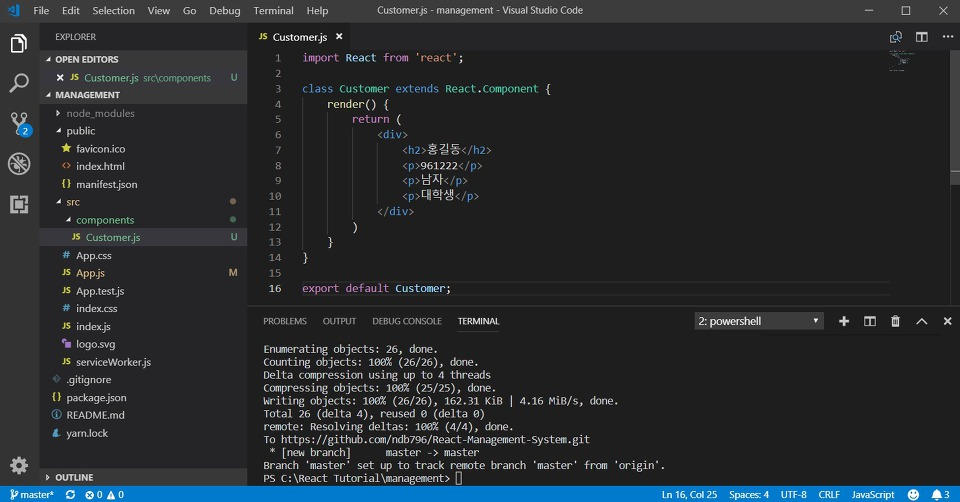Open the Extensions view icon

point(19,204)
